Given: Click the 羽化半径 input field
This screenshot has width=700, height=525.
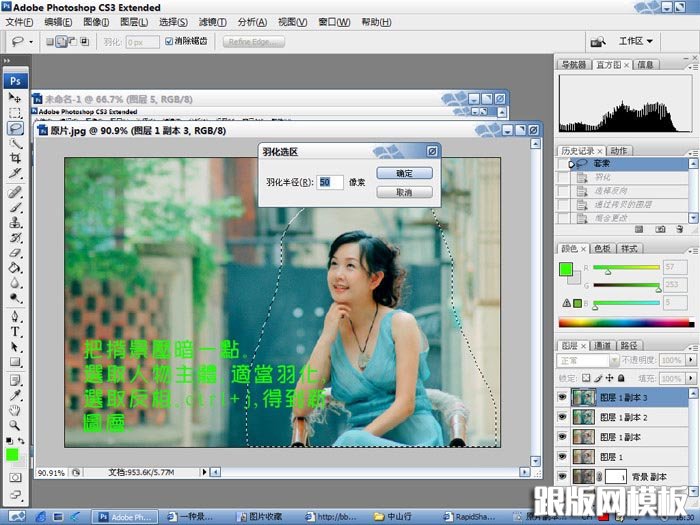Looking at the screenshot, I should click(x=330, y=183).
